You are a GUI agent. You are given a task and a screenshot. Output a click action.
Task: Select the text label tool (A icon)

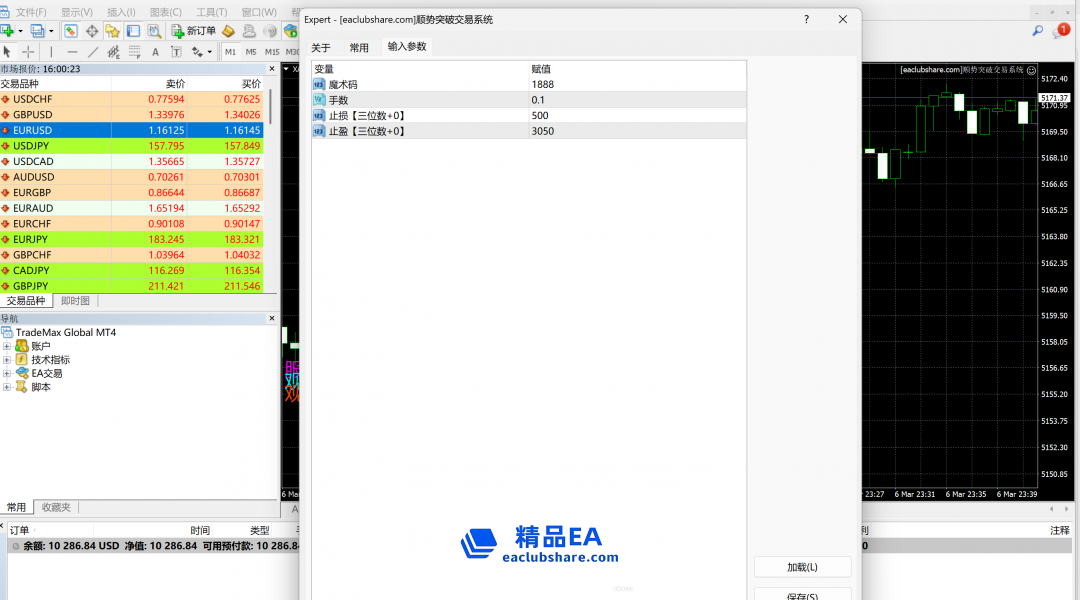point(155,52)
